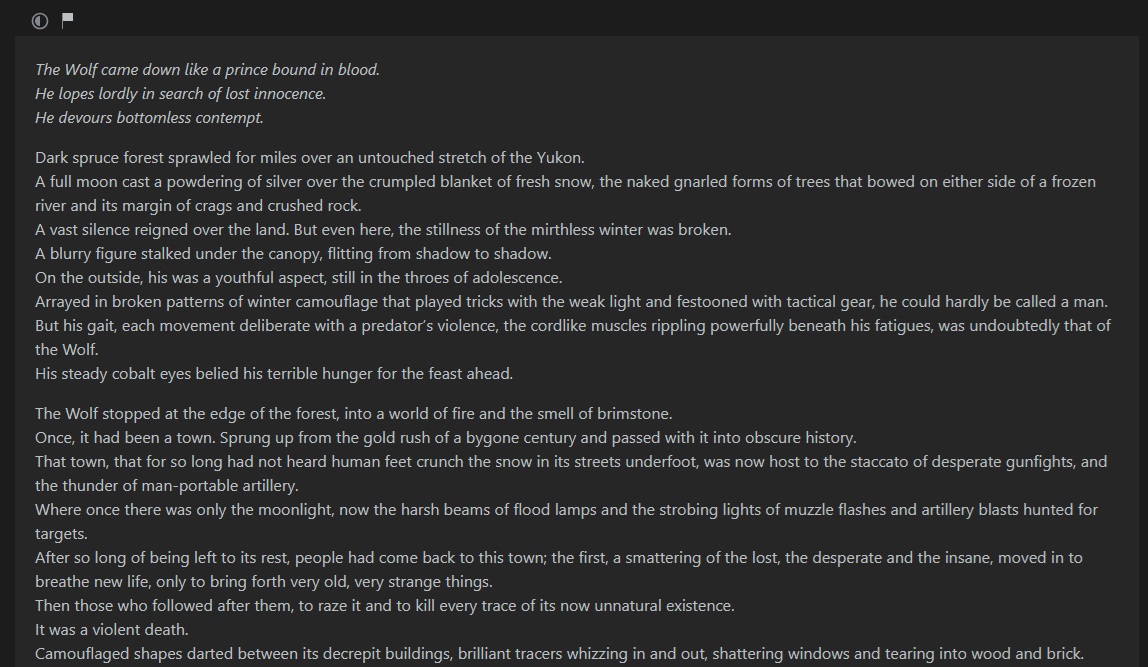Click the line "His steady cobalt eyes belied"
Viewport: 1148px width, 667px height.
tap(274, 374)
